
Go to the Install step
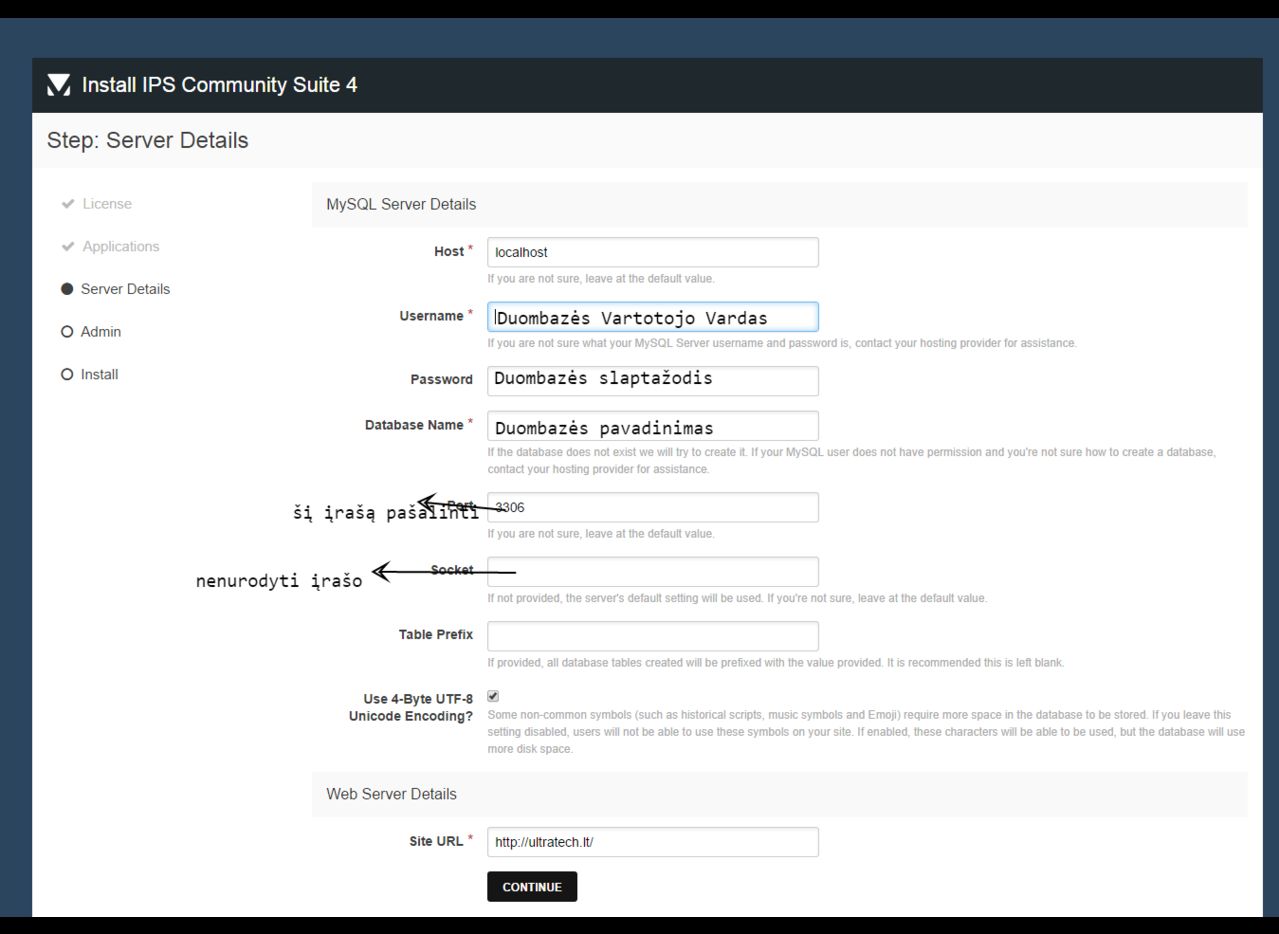[x=99, y=375]
